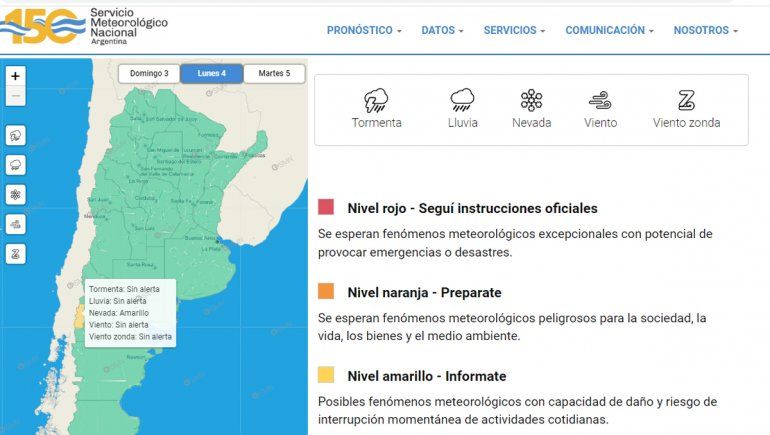
Task: Zoom out on the map
Action: (x=15, y=97)
